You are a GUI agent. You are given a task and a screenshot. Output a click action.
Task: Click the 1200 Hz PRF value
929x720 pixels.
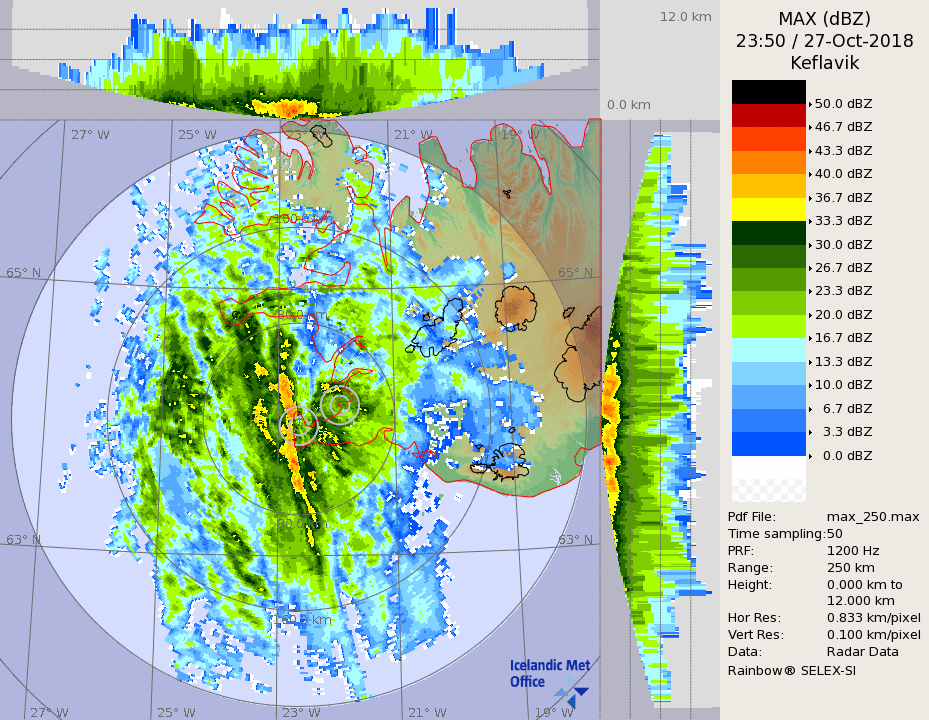point(853,550)
